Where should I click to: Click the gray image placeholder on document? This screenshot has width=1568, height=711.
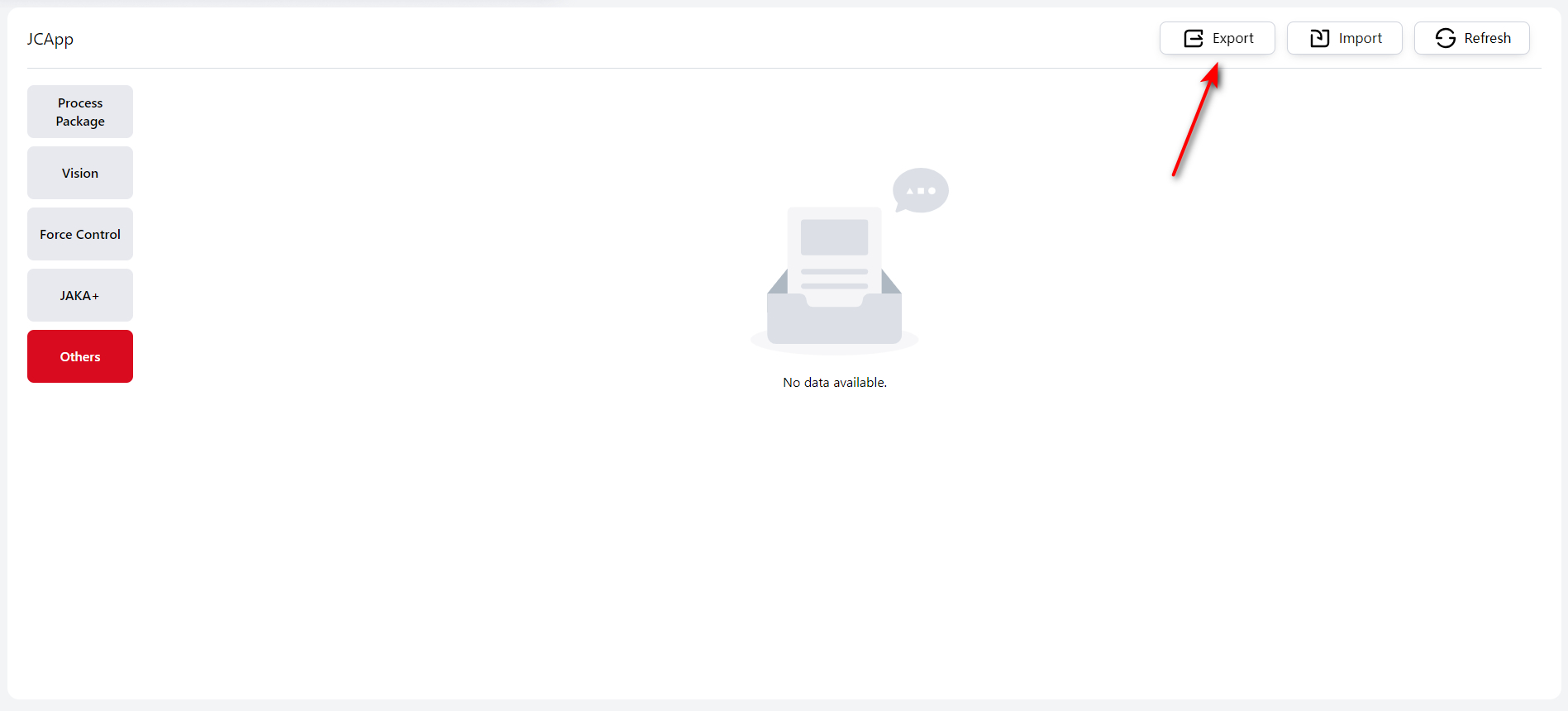click(834, 237)
